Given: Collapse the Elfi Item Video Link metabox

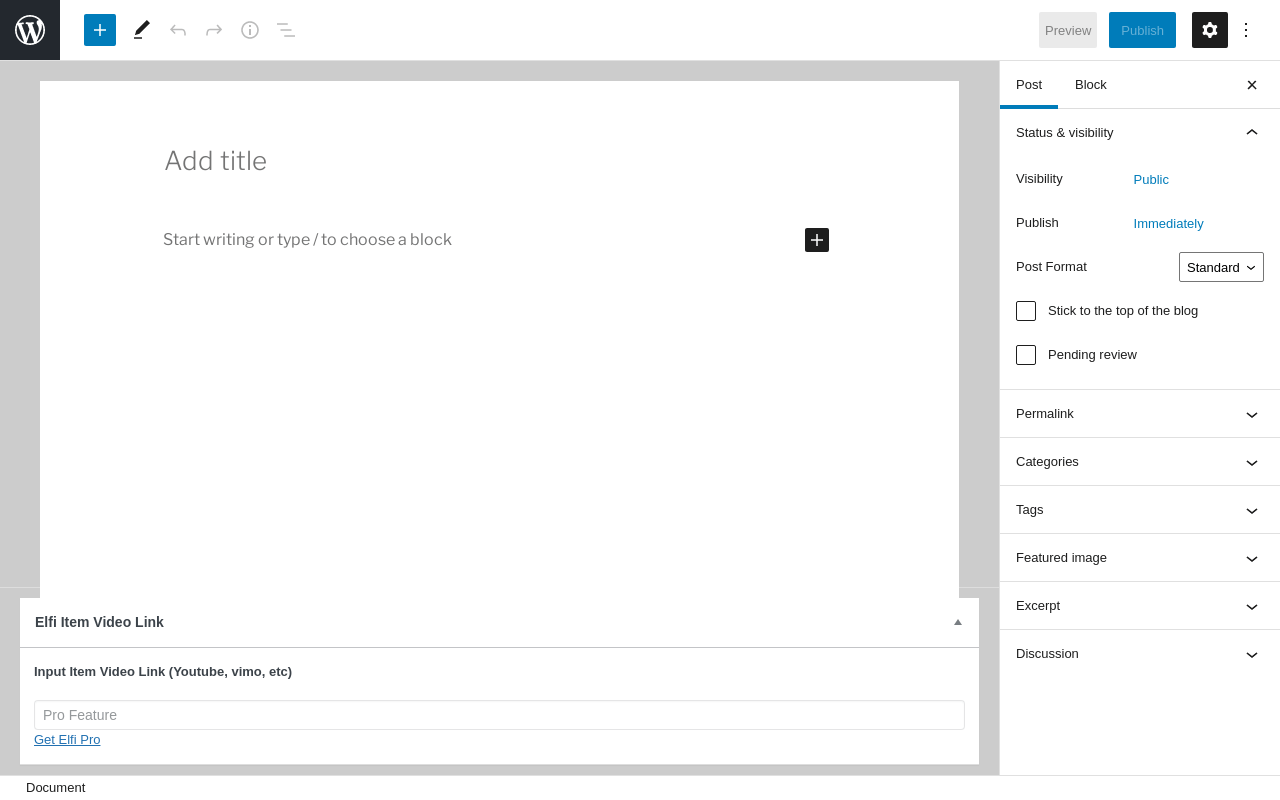Looking at the screenshot, I should coord(958,622).
